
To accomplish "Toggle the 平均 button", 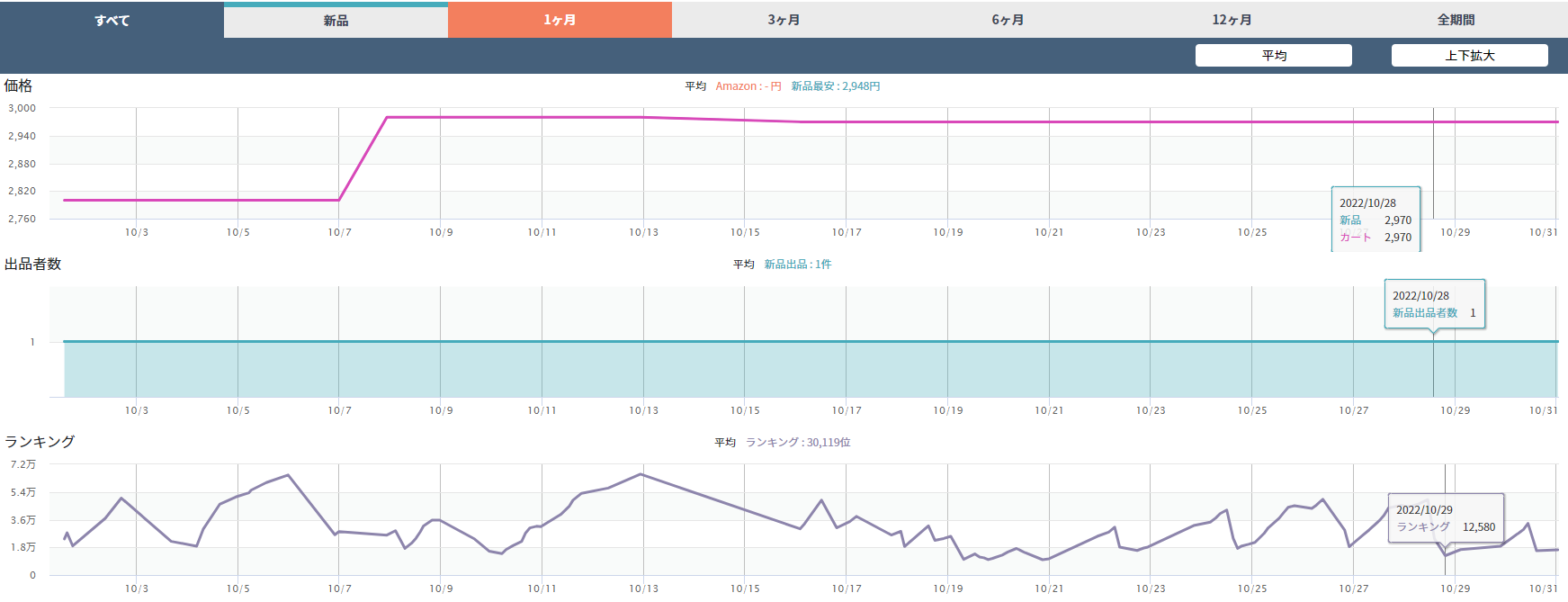I will click(x=1273, y=56).
